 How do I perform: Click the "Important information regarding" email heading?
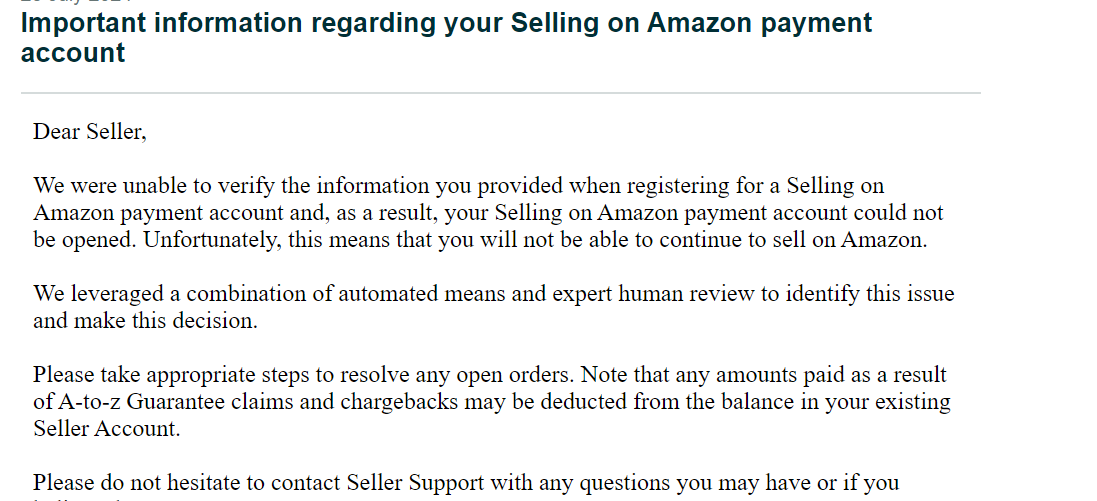coord(226,23)
